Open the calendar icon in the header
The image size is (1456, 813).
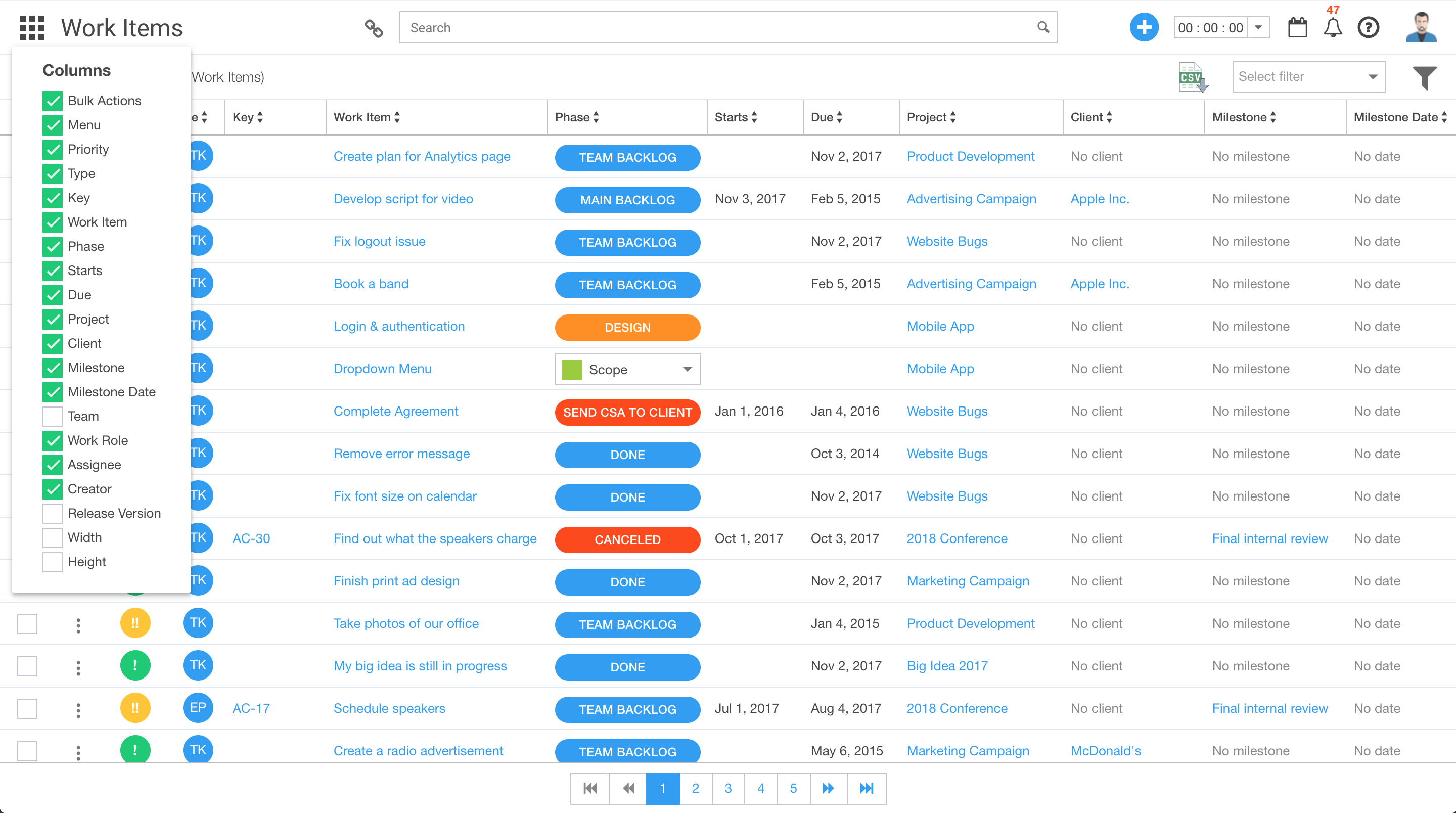(x=1297, y=27)
